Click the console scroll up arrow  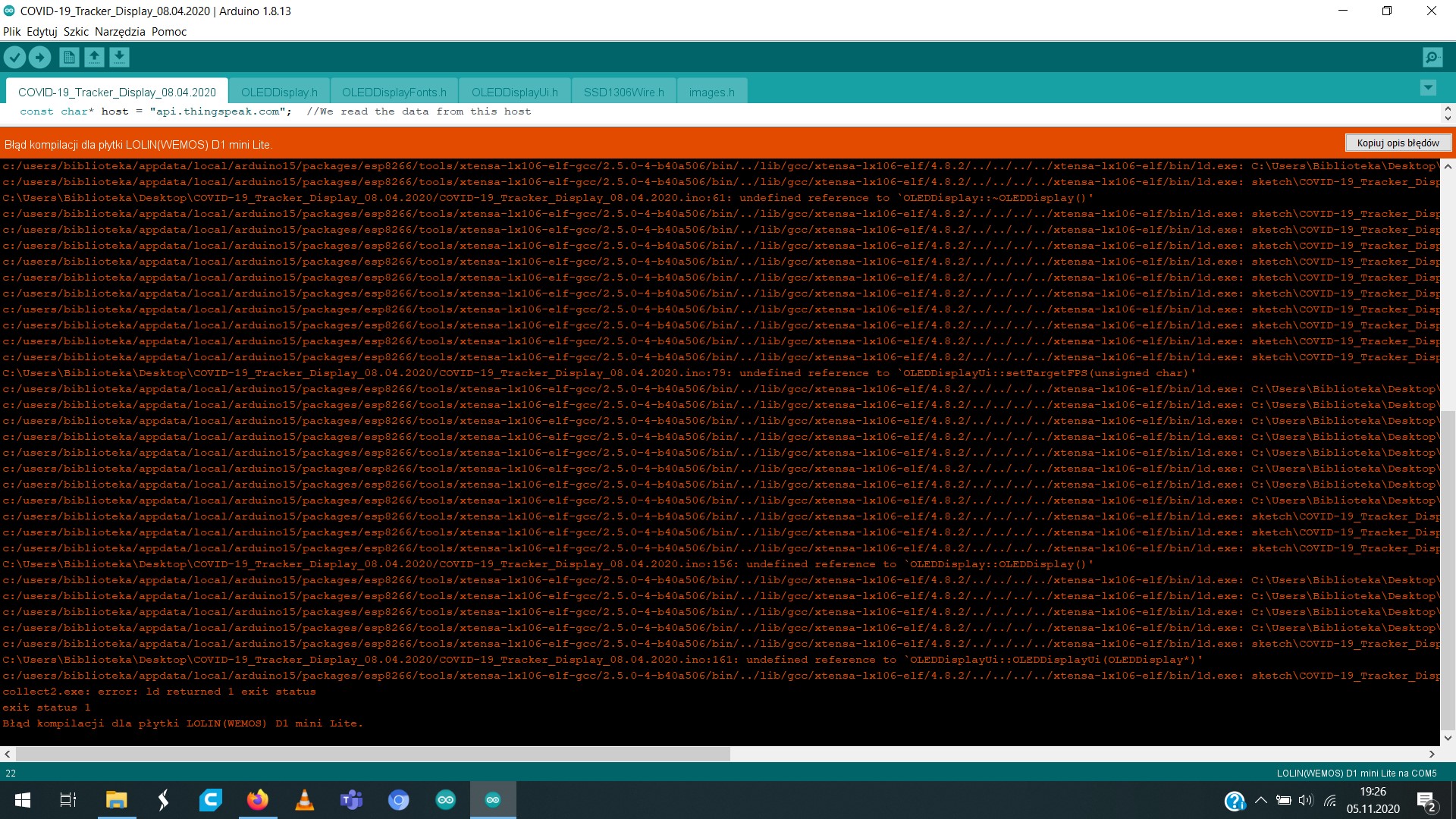point(1448,166)
